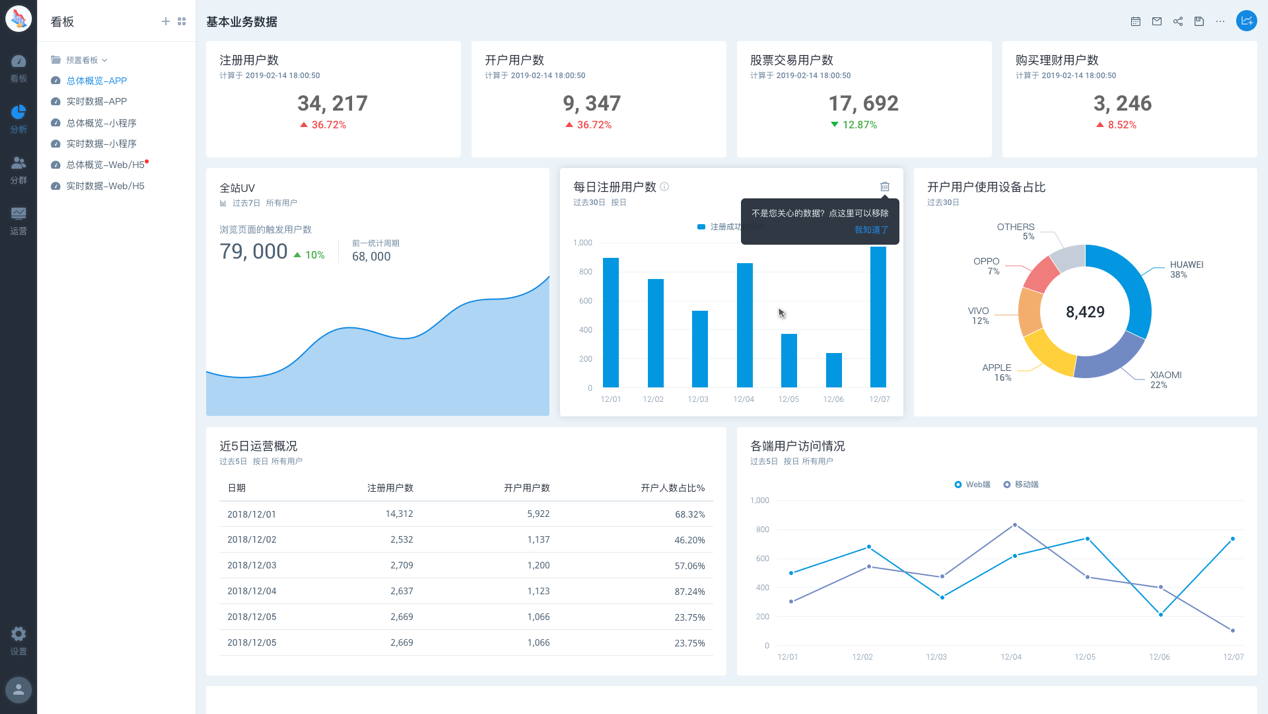Screen dimensions: 1268x714
Task: Remove chart using the trash icon
Action: (885, 186)
